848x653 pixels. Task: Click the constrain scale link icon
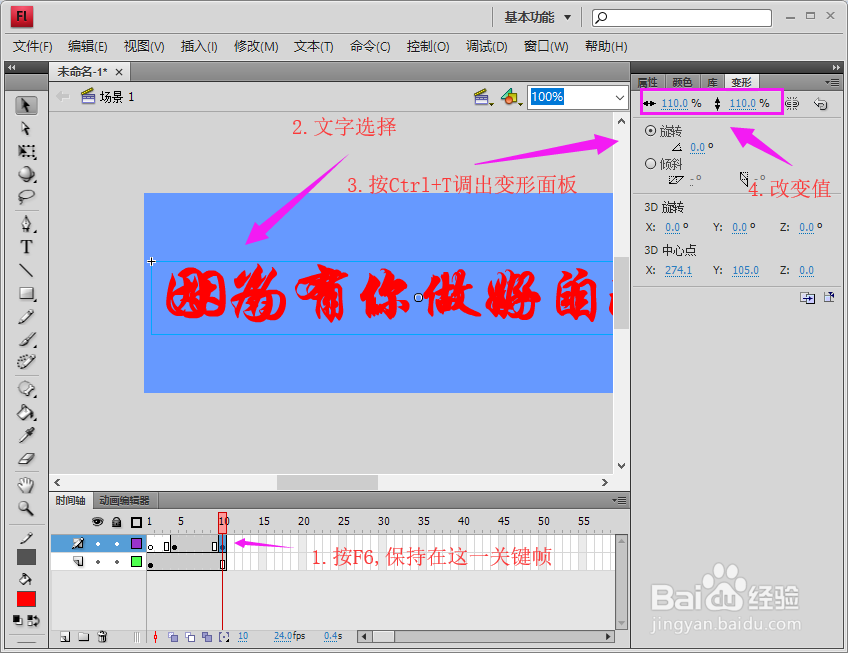click(792, 103)
